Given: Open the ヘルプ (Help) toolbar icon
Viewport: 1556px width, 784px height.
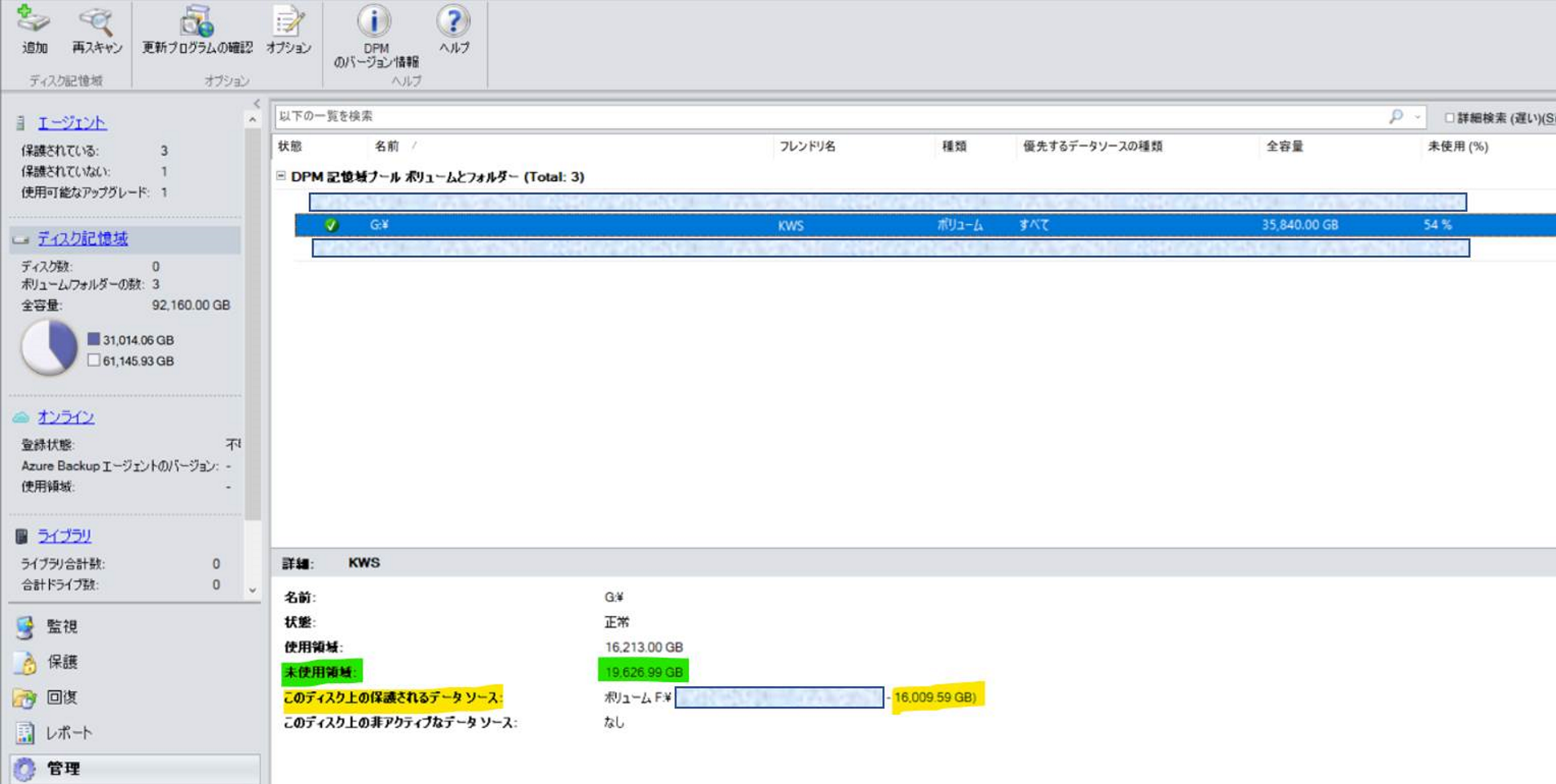Looking at the screenshot, I should [453, 20].
